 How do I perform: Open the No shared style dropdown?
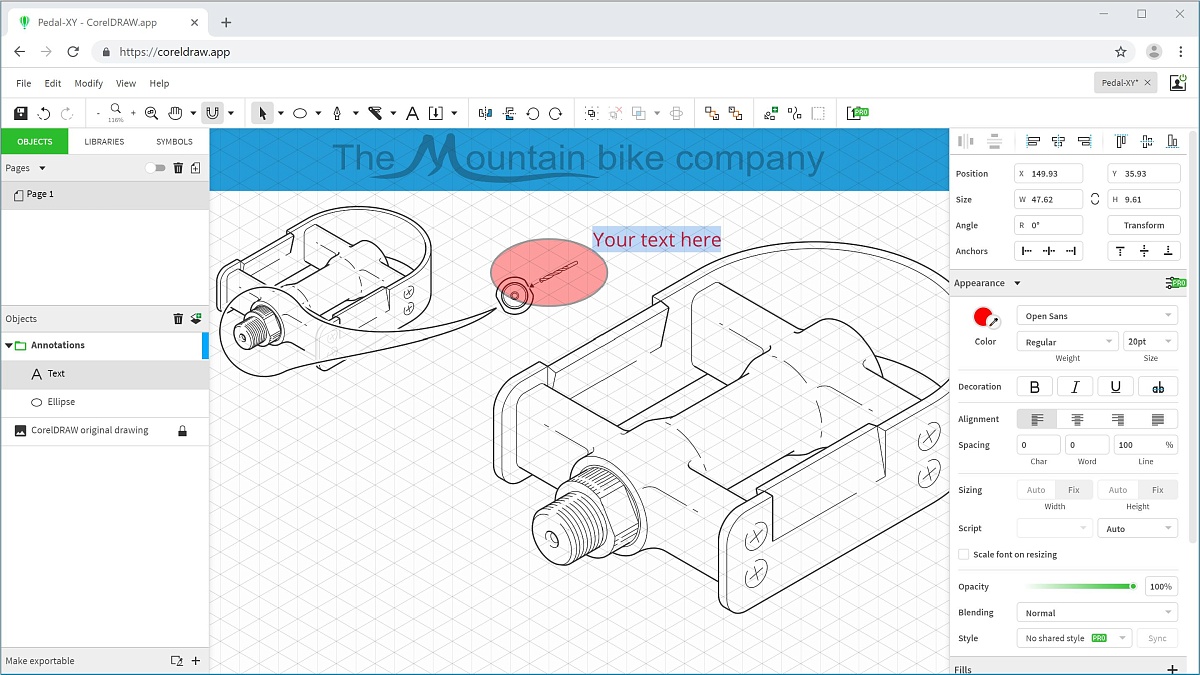pos(1074,638)
